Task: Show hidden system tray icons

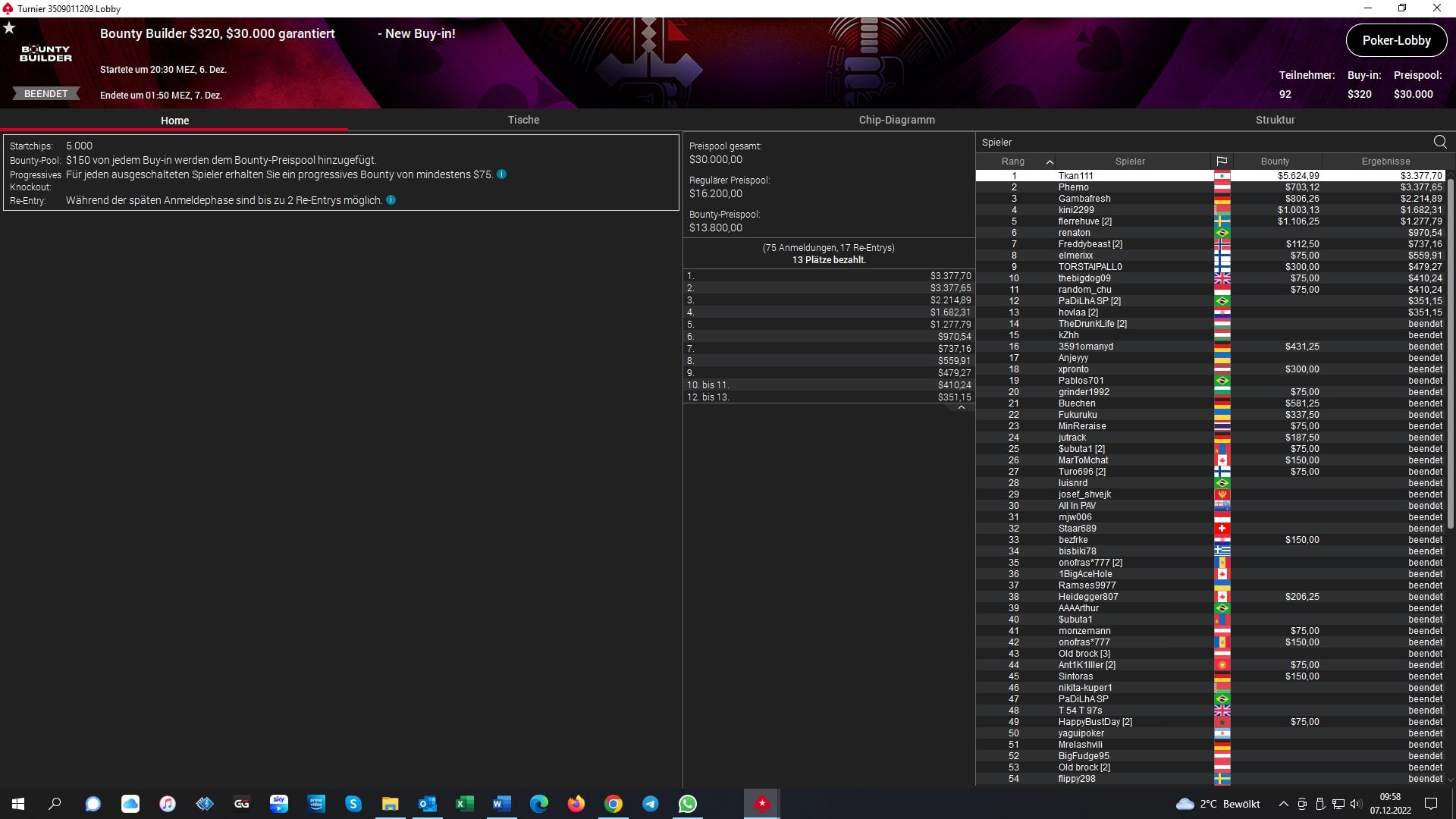Action: click(1283, 804)
